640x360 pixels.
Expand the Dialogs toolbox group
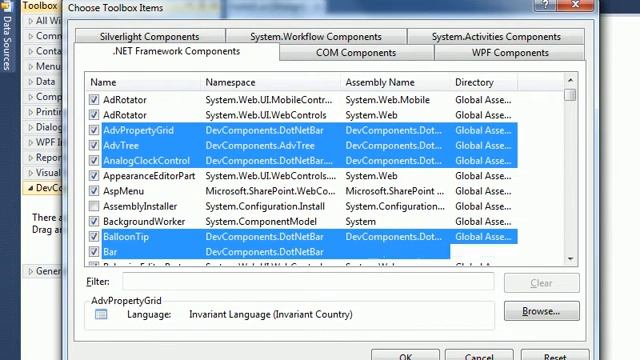pyautogui.click(x=31, y=127)
